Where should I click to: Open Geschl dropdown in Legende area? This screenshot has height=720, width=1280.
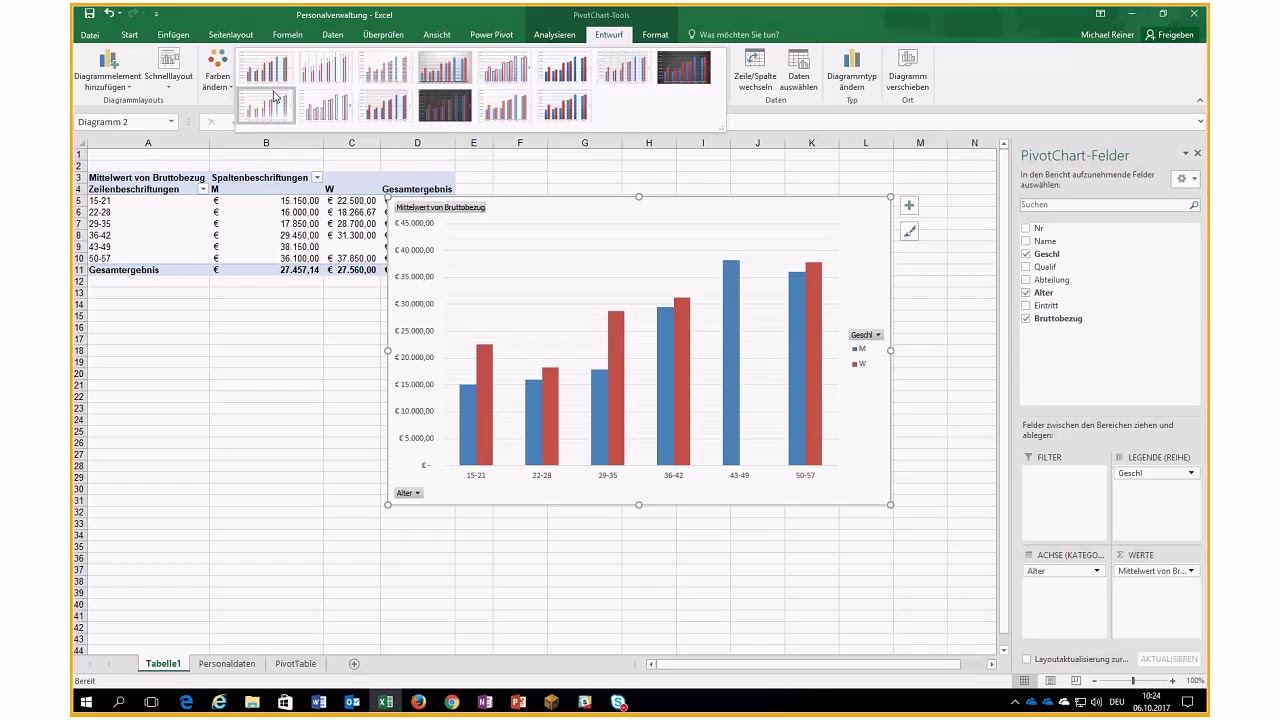pos(1190,473)
